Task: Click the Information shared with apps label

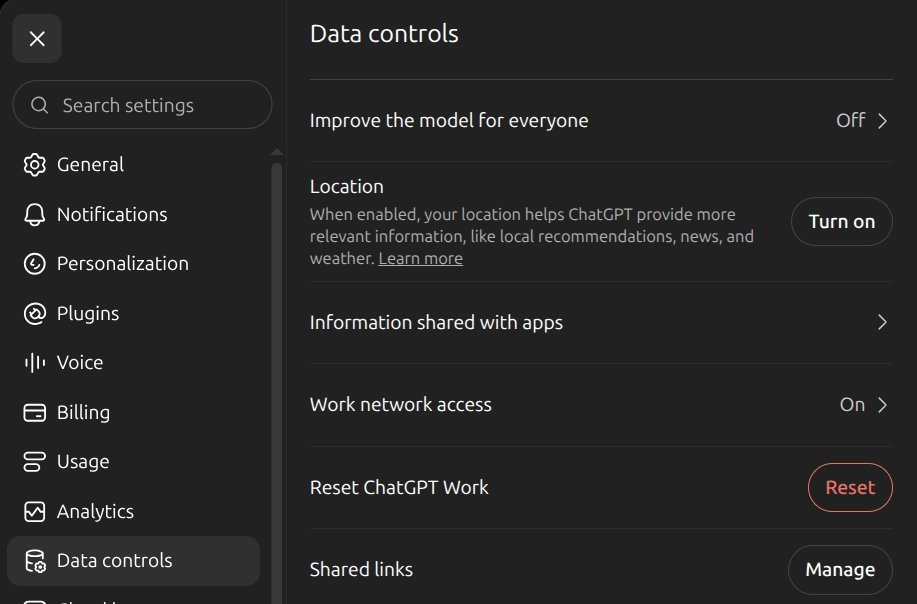Action: [436, 323]
